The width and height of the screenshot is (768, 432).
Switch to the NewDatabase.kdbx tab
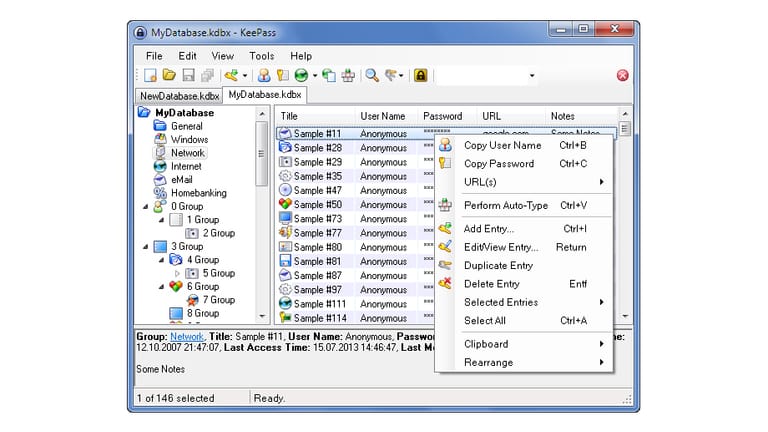(x=179, y=96)
